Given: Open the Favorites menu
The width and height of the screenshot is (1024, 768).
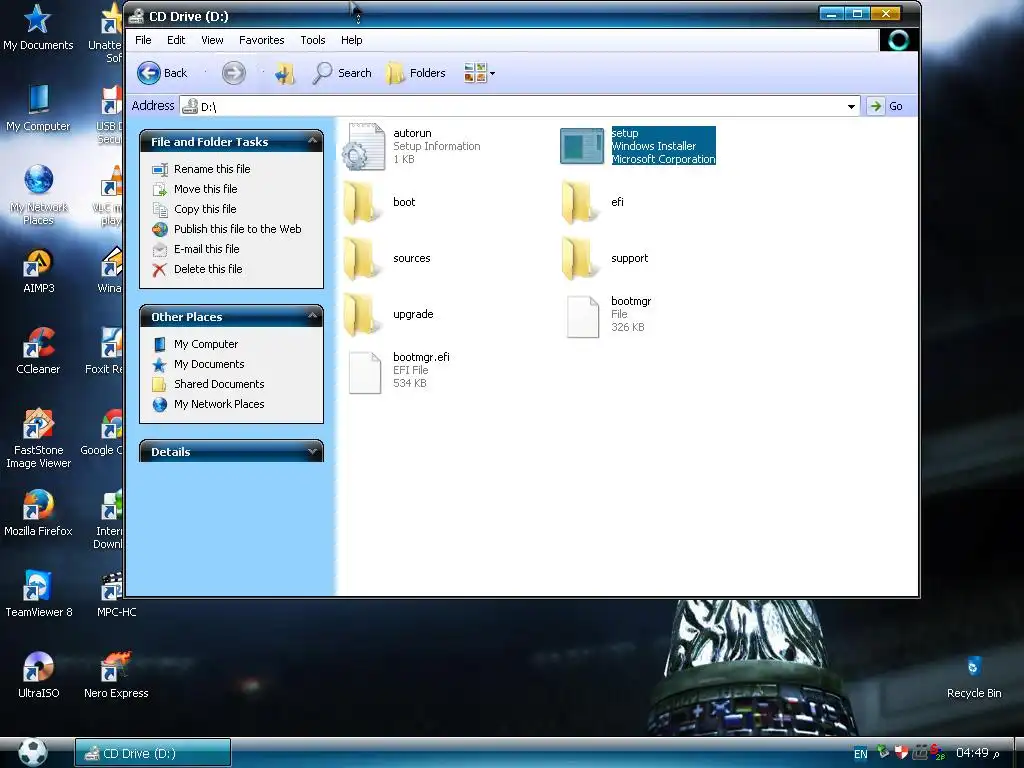Looking at the screenshot, I should (261, 40).
